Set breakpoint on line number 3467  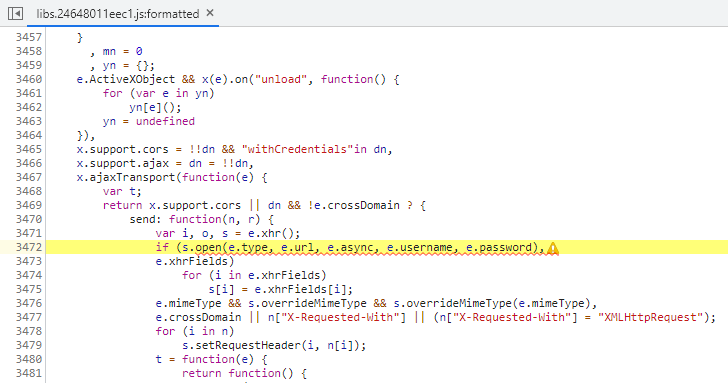coord(29,177)
